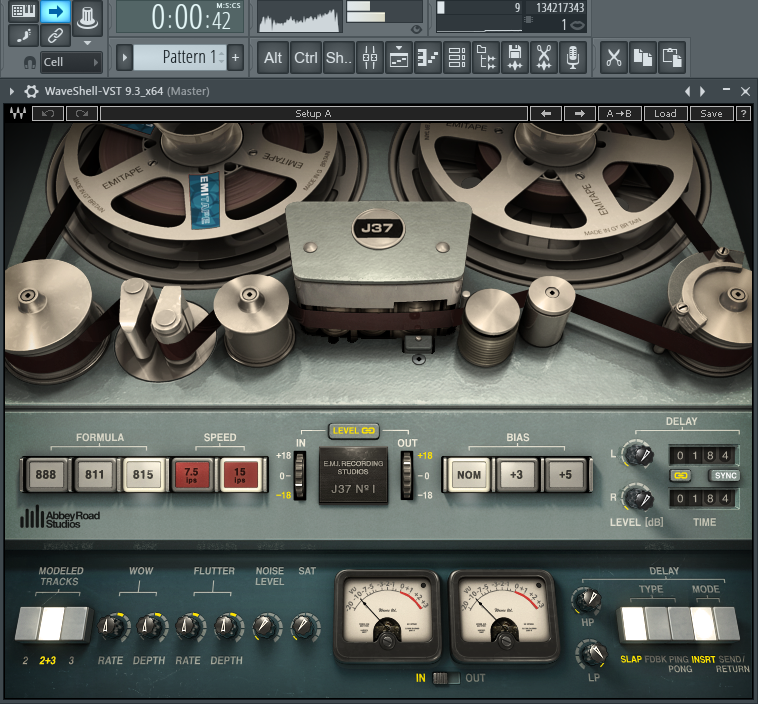Select the 815 tape formula

tap(143, 475)
